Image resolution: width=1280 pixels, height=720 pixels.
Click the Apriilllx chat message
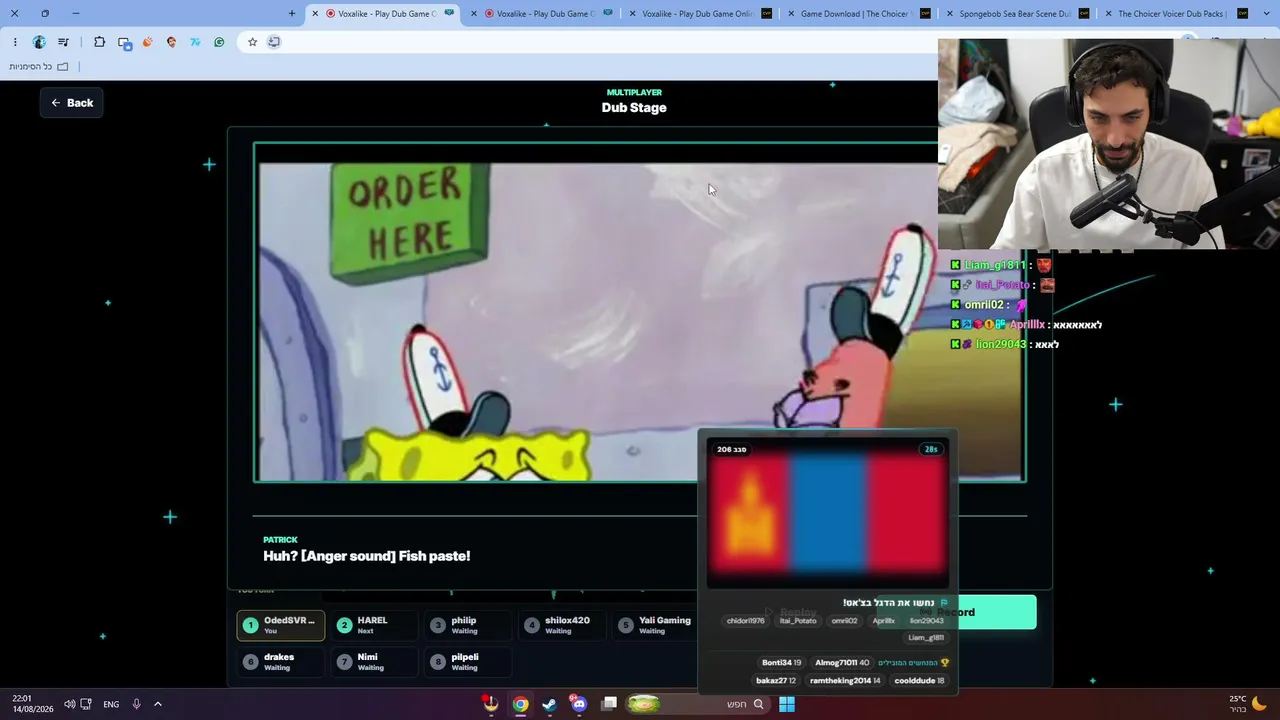tap(1026, 325)
